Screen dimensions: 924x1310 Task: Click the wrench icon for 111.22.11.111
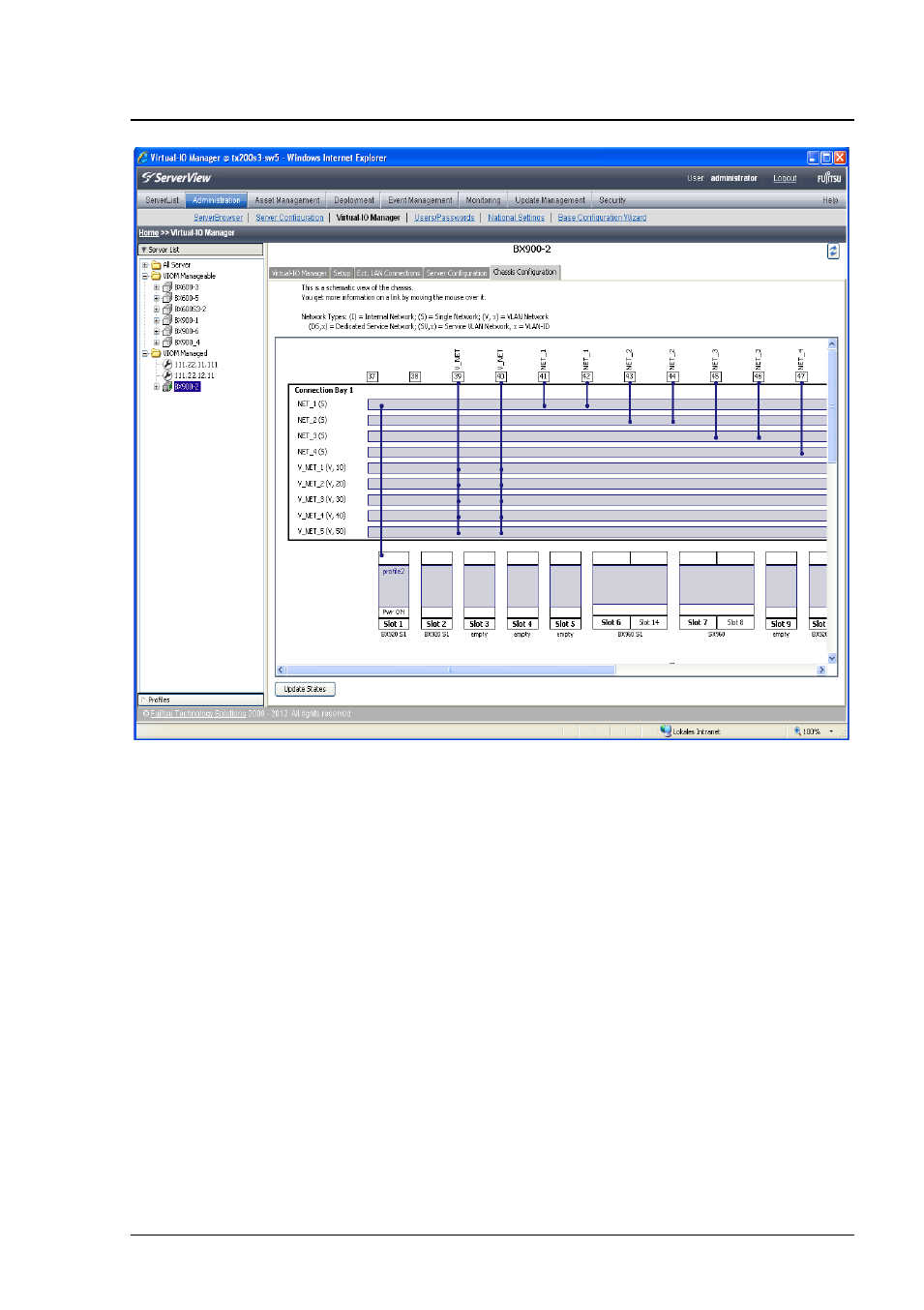167,365
